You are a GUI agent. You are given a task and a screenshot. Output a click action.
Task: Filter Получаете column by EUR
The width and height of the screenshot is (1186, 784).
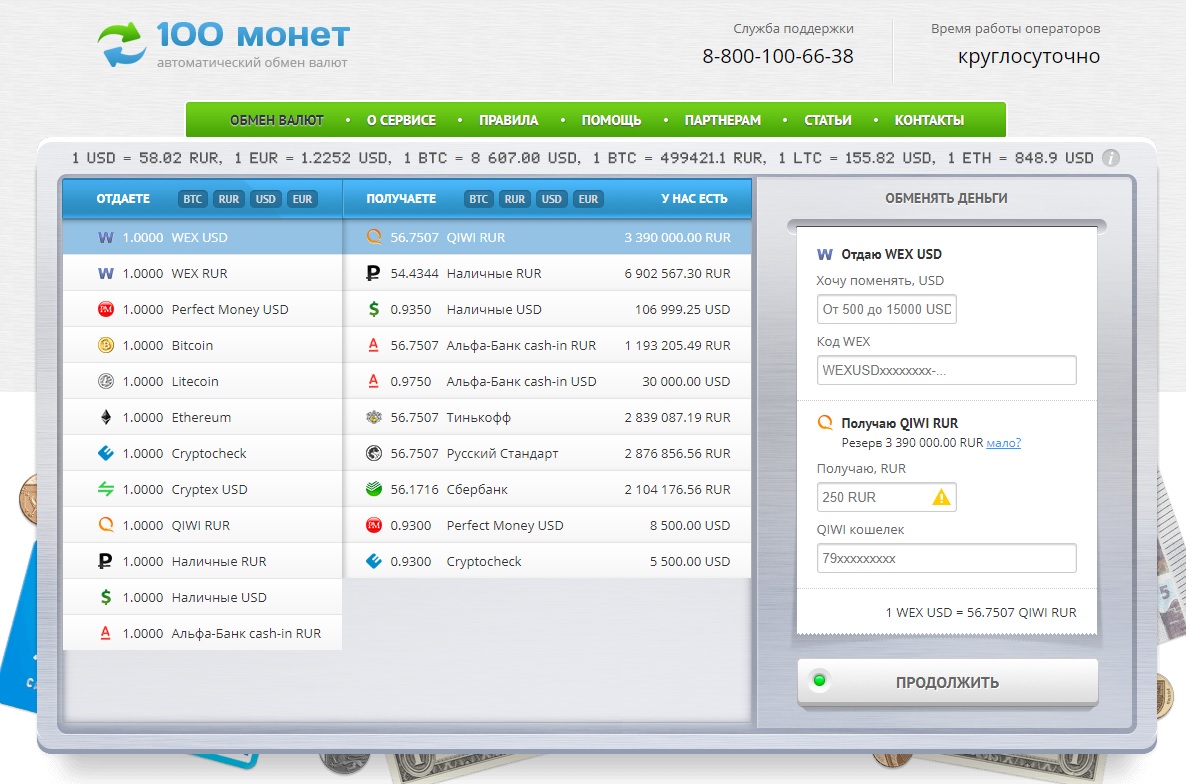point(588,199)
